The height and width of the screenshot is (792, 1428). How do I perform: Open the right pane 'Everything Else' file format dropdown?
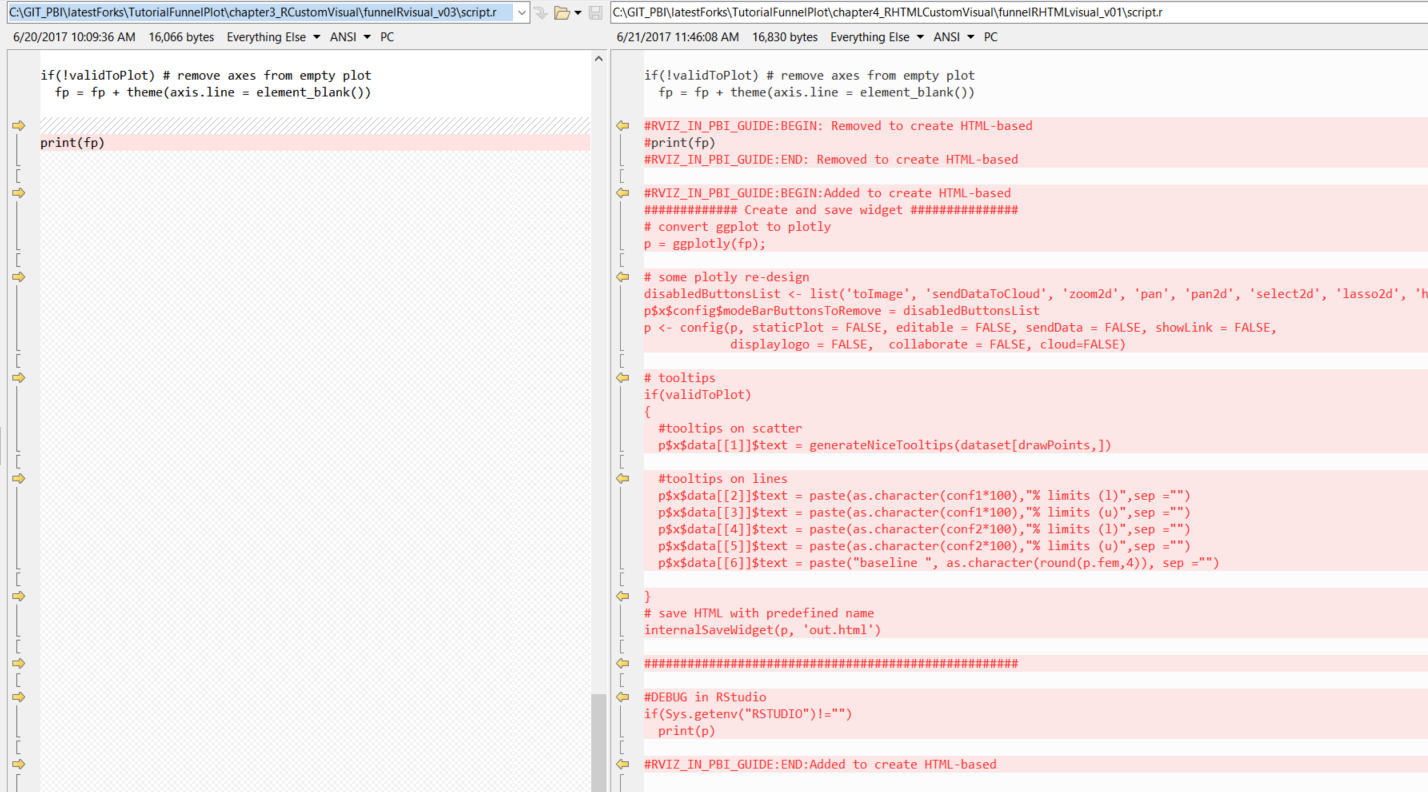tap(877, 37)
